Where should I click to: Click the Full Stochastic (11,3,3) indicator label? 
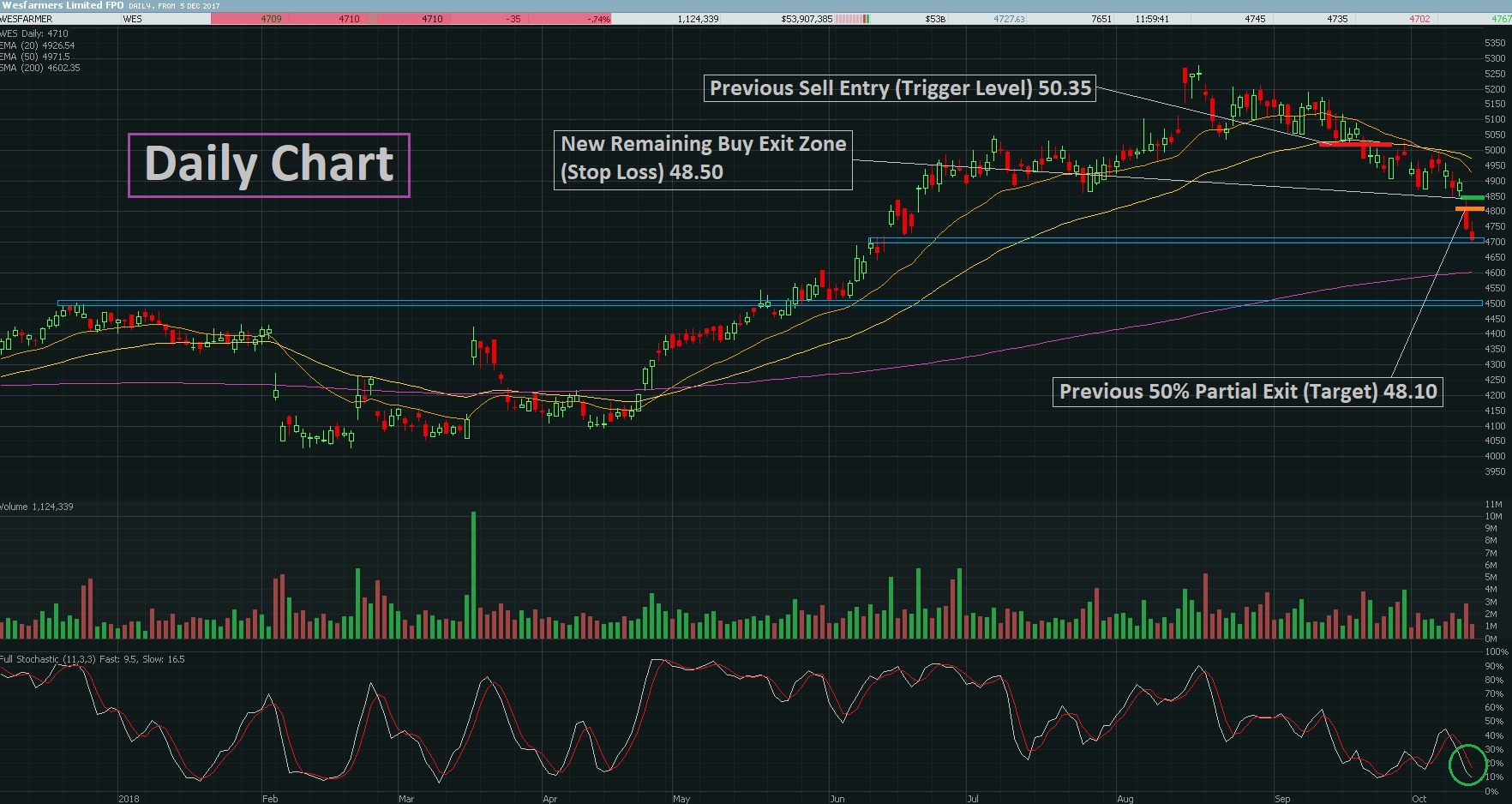[93, 659]
